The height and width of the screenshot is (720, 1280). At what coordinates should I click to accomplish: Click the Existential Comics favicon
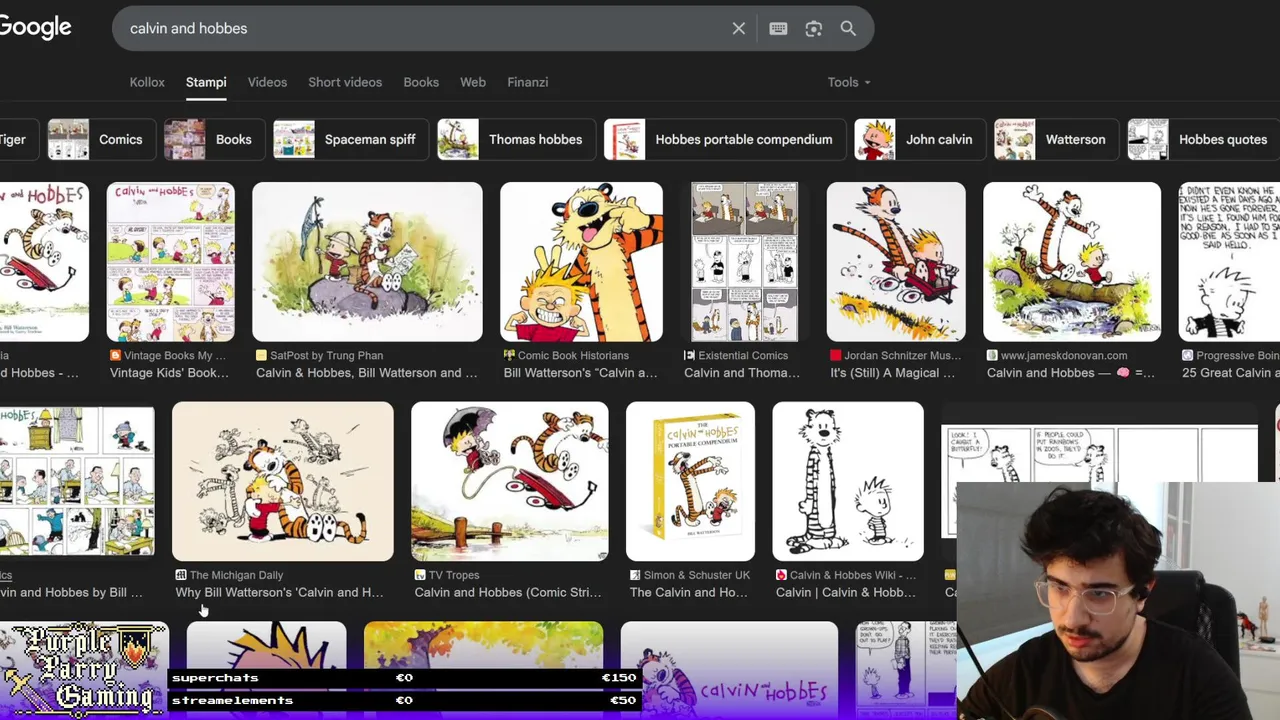tap(689, 355)
